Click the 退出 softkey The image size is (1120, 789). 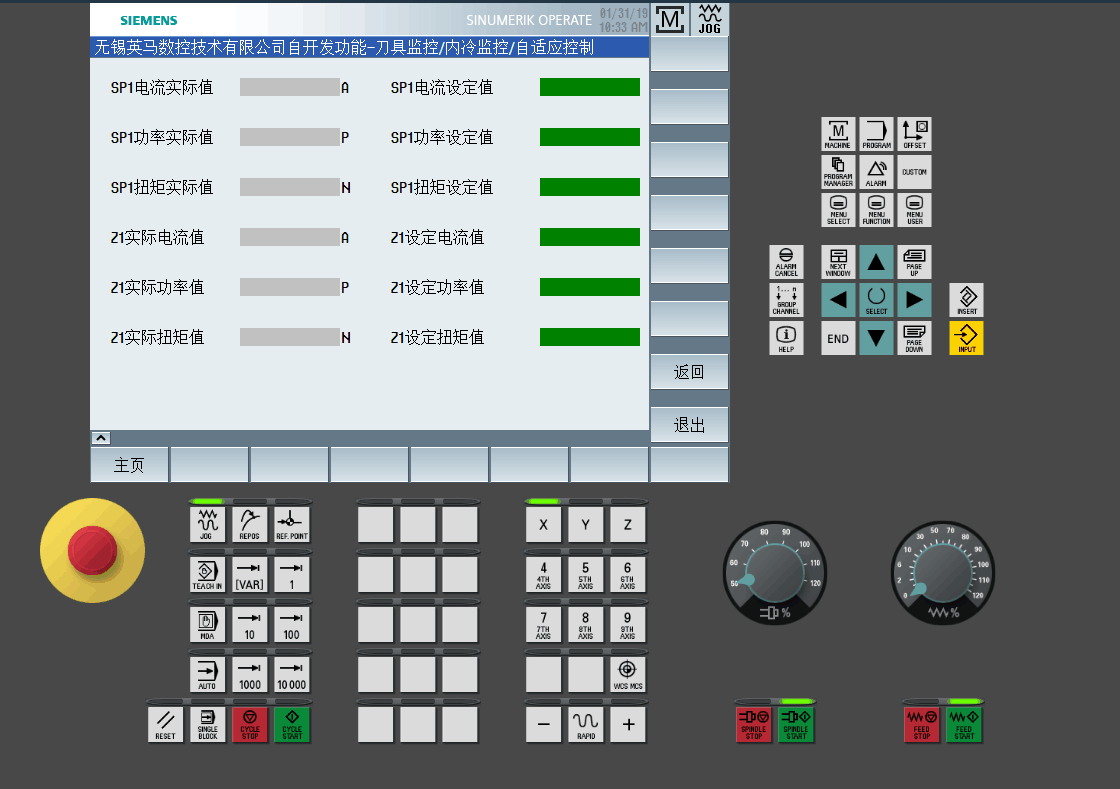pos(689,425)
